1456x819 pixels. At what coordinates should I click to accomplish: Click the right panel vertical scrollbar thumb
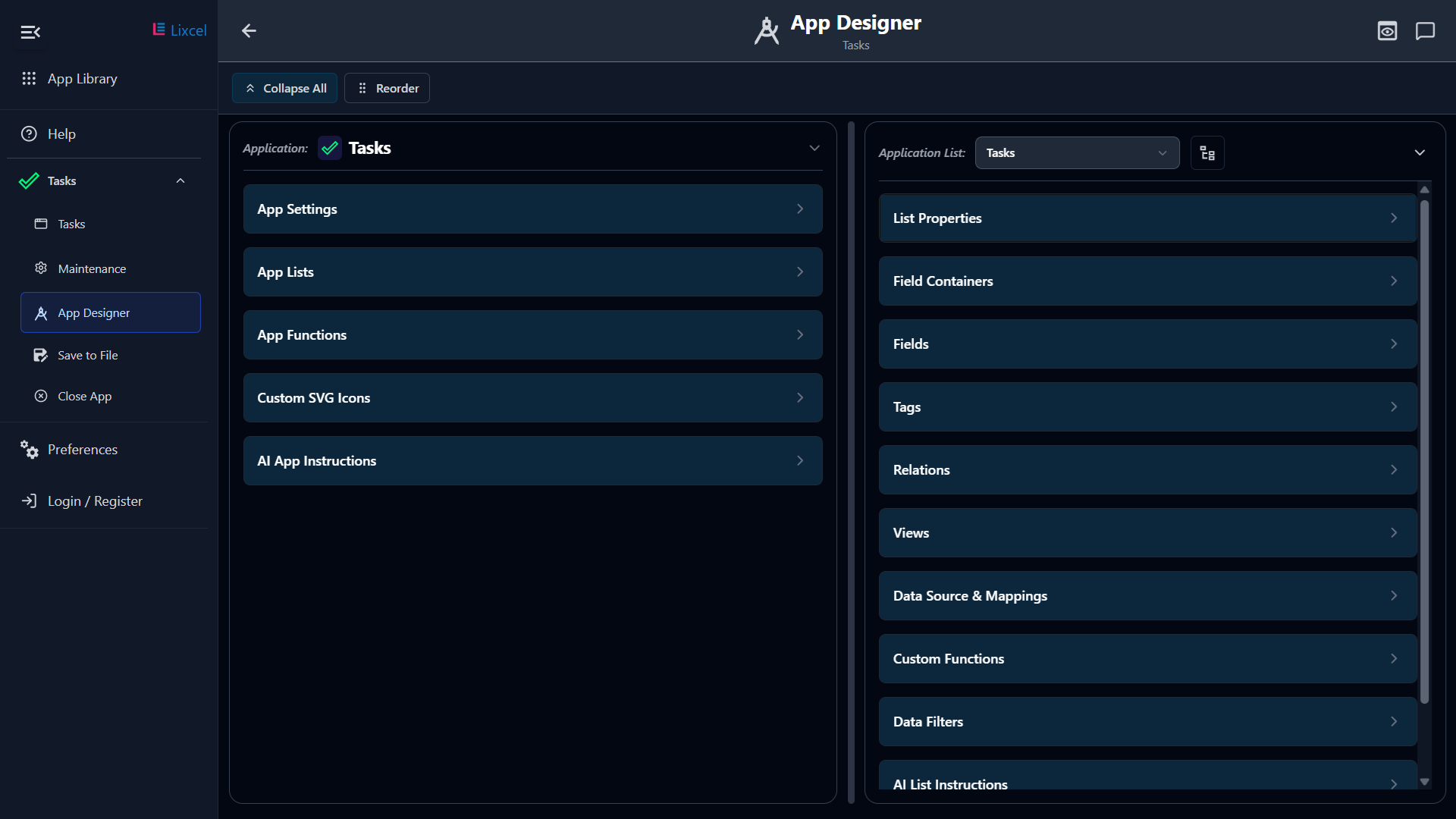pos(1424,451)
